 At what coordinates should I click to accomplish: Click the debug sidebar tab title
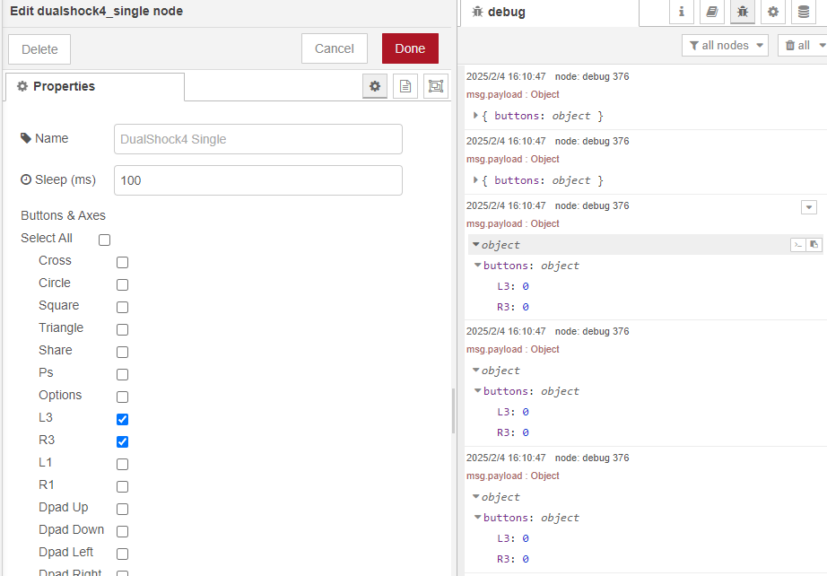[x=506, y=12]
